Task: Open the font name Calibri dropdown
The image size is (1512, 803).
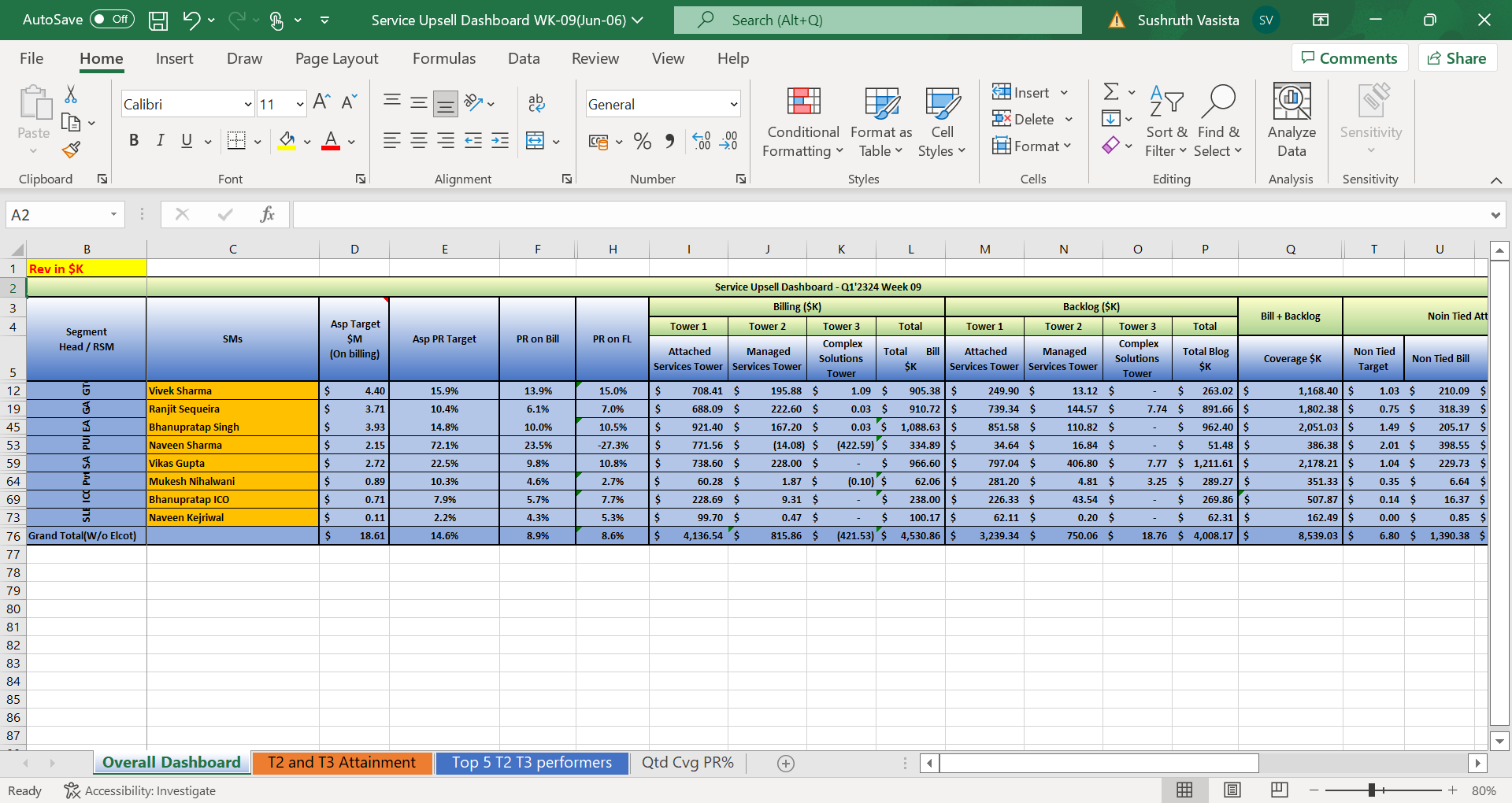Action: [247, 105]
